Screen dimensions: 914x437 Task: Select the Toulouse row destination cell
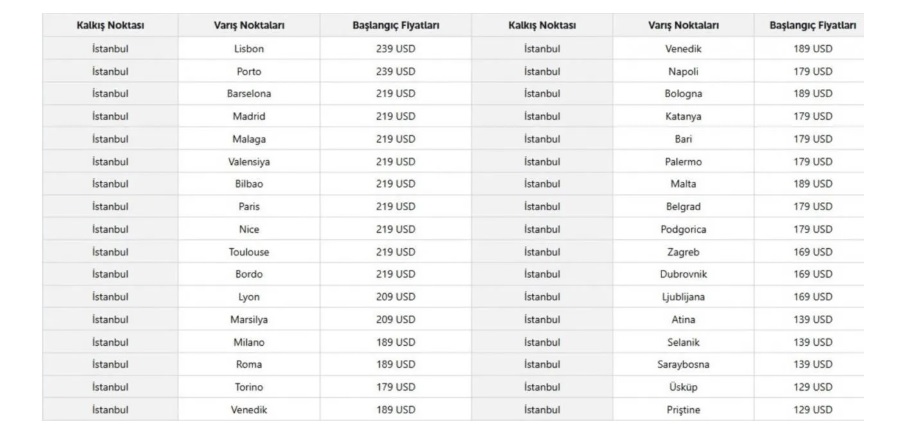pos(249,252)
